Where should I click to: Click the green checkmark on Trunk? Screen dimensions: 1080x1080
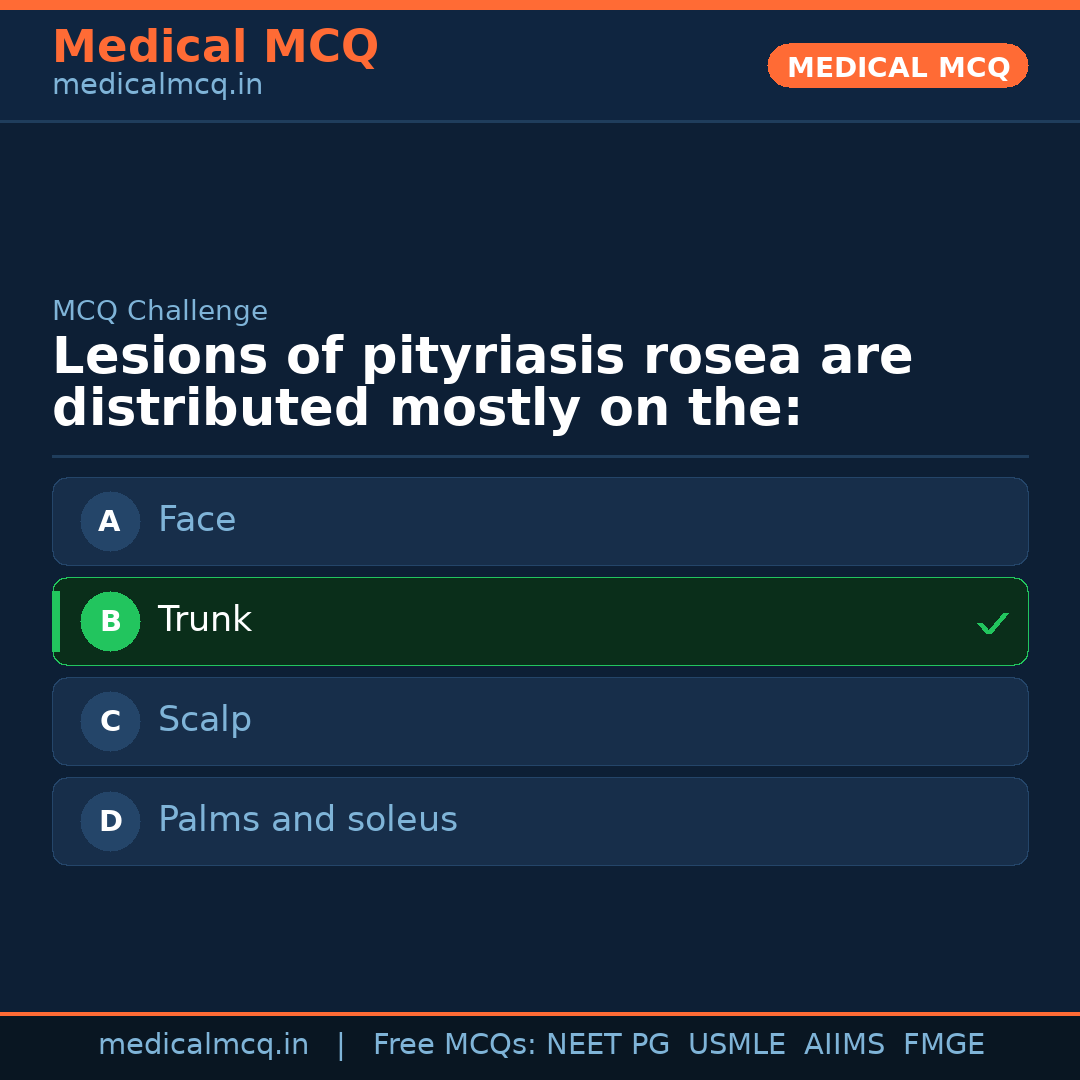click(x=992, y=623)
